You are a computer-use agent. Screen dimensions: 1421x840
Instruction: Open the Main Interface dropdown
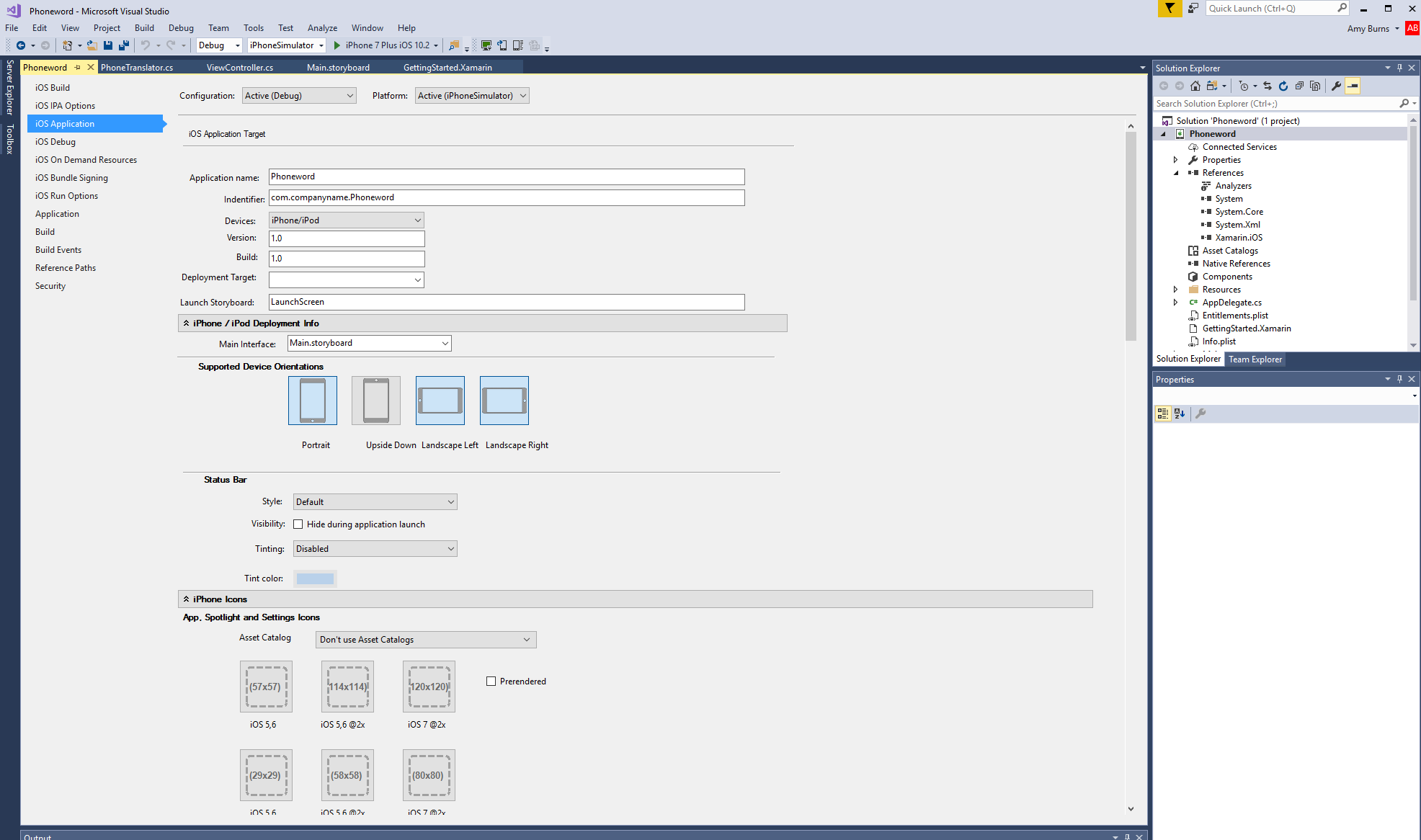(x=370, y=344)
